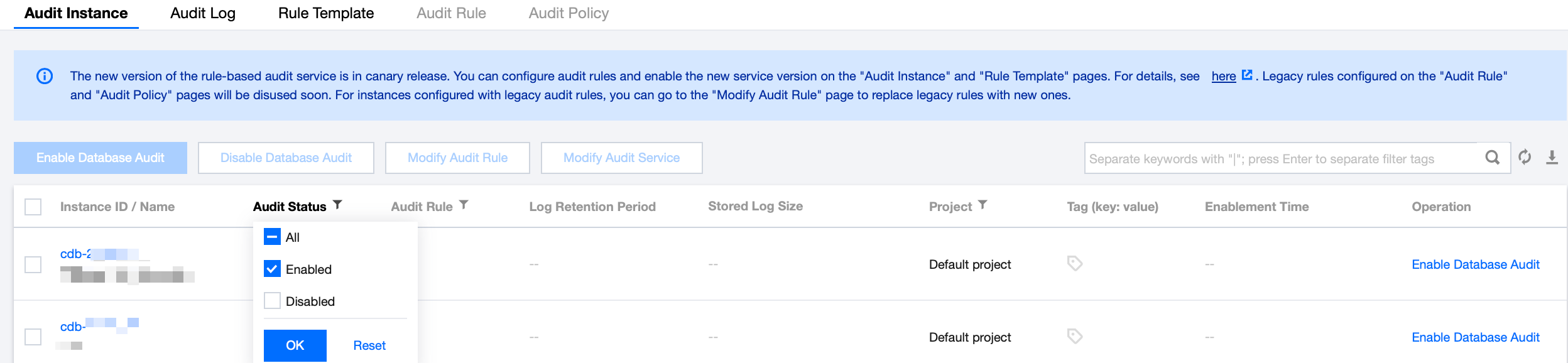Open the Project column filter
Screen dimensions: 1568x363
tap(983, 205)
